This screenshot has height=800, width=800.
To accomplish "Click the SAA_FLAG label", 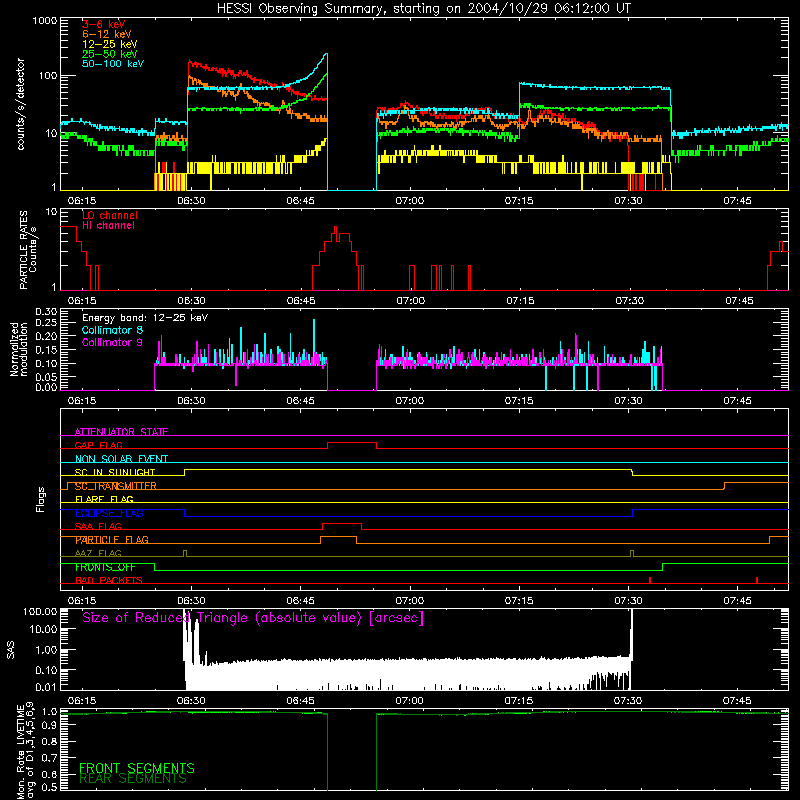I will (98, 526).
